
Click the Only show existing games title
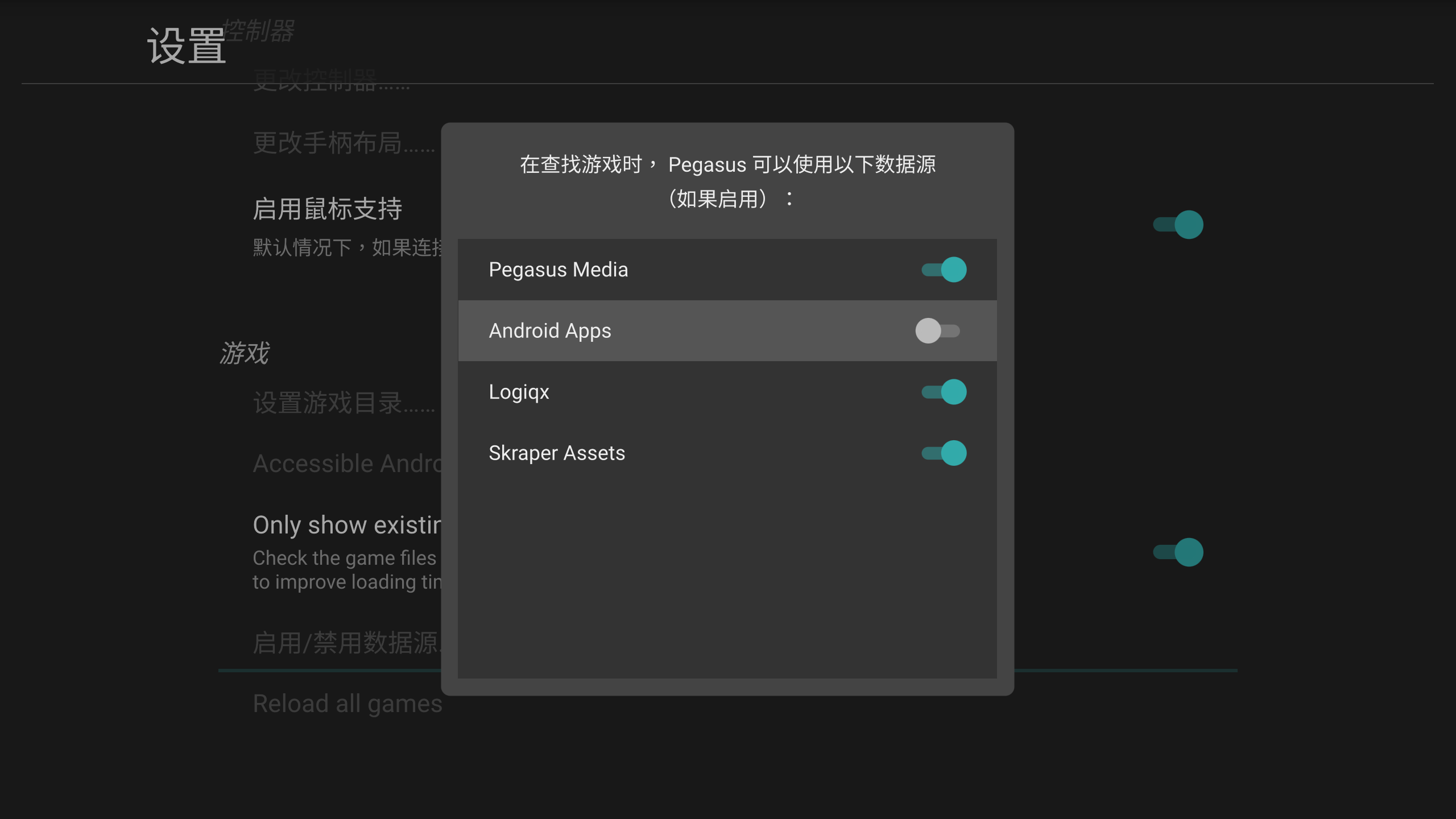[347, 525]
